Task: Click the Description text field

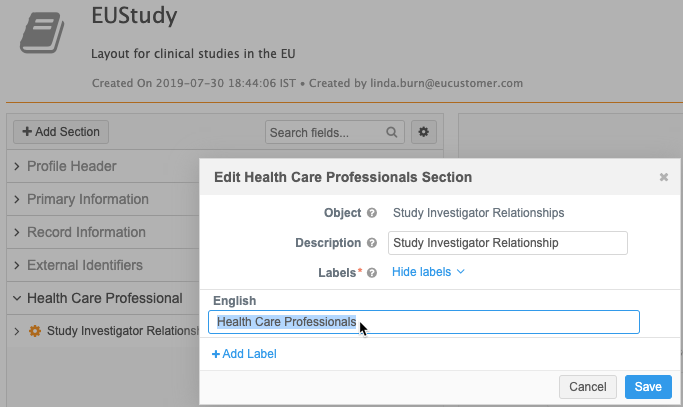Action: coord(507,243)
